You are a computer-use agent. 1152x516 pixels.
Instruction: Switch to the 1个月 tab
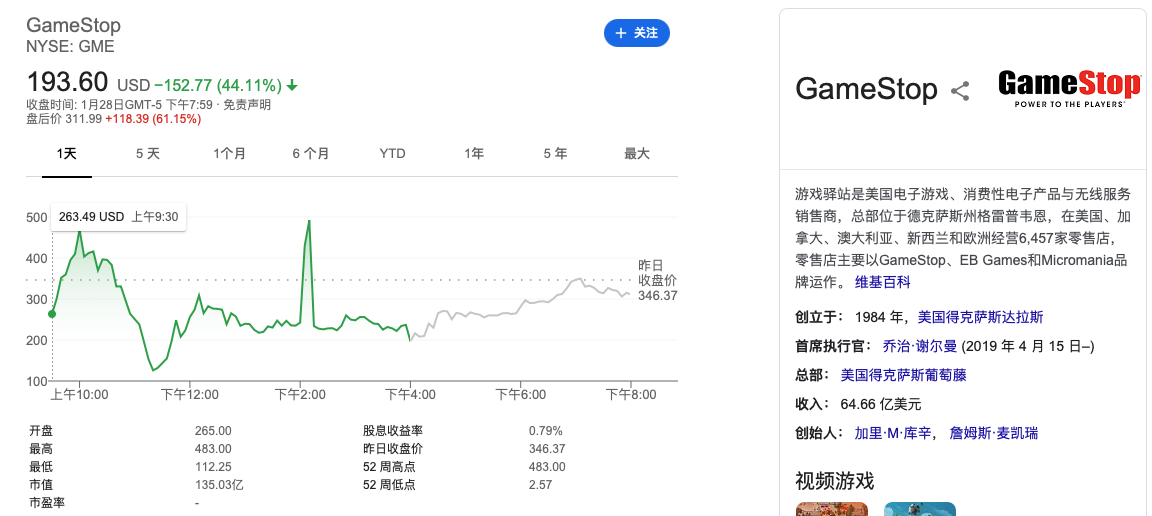229,154
